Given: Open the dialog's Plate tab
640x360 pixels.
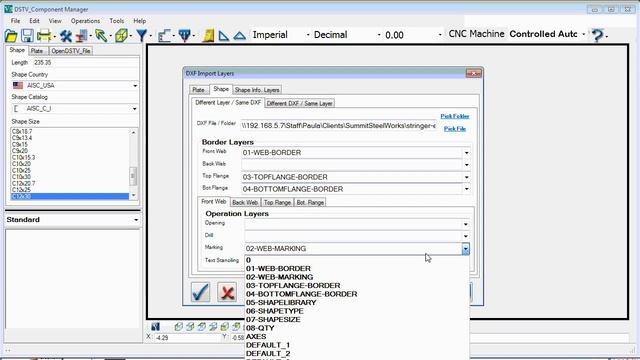Looking at the screenshot, I should 199,90.
